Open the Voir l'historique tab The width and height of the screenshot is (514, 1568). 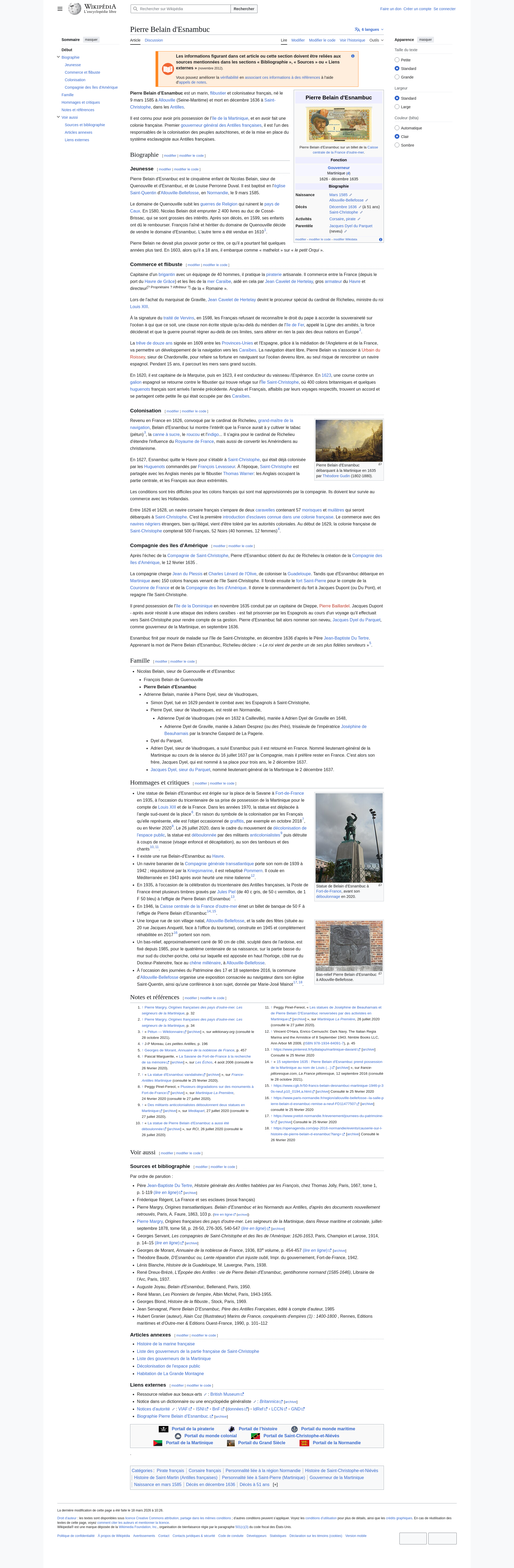[352, 40]
